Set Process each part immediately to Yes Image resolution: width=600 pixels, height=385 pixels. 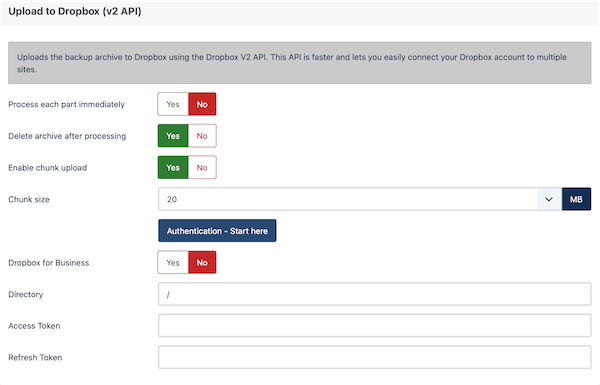(173, 104)
